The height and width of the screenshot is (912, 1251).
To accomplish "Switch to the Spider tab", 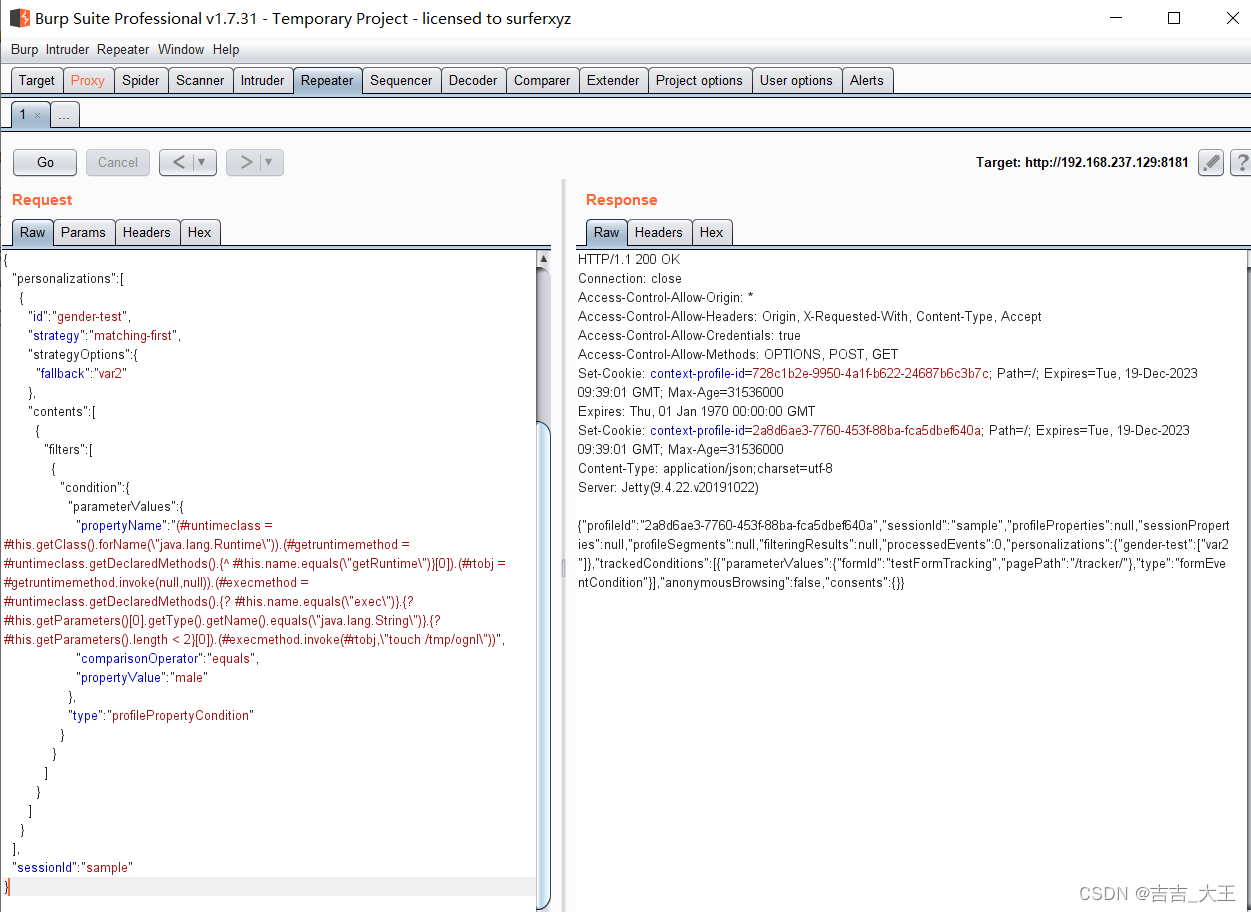I will tap(141, 80).
